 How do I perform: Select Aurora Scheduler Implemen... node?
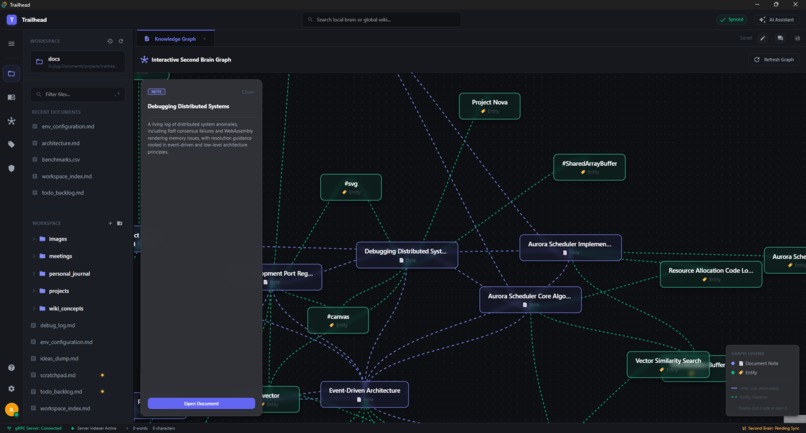[570, 248]
